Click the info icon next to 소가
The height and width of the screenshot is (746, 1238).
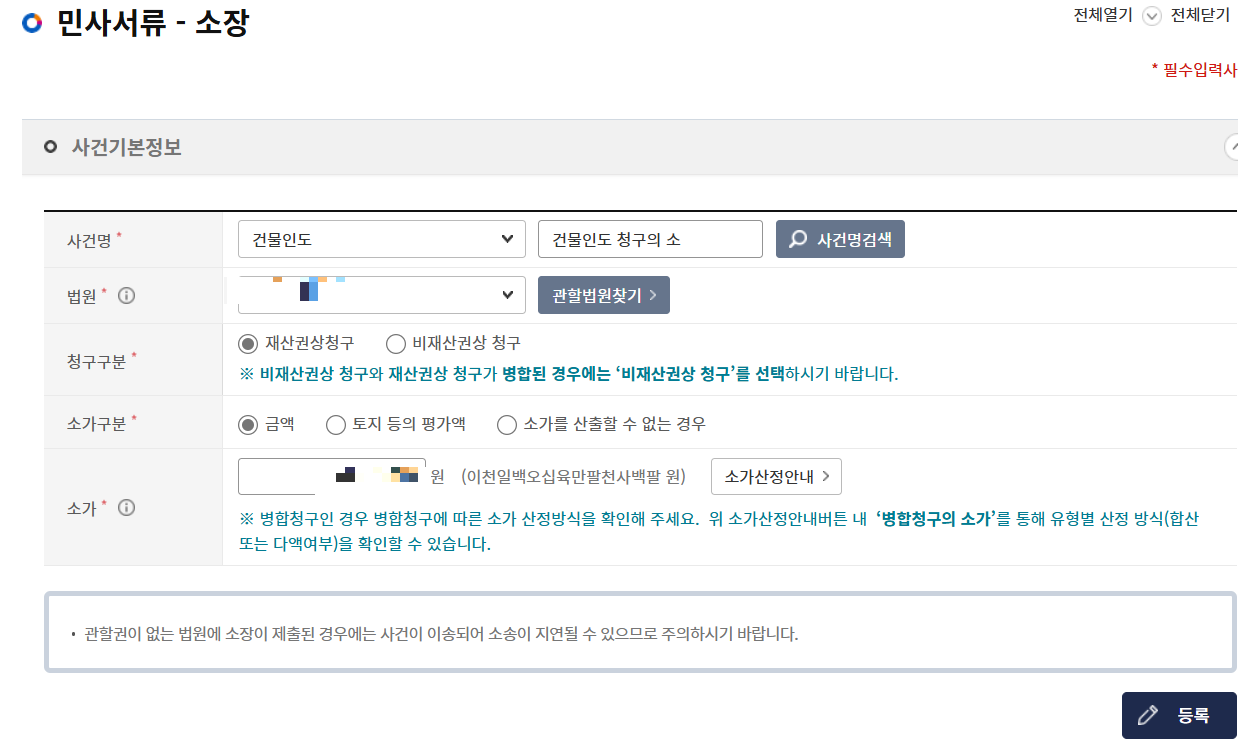click(x=127, y=508)
